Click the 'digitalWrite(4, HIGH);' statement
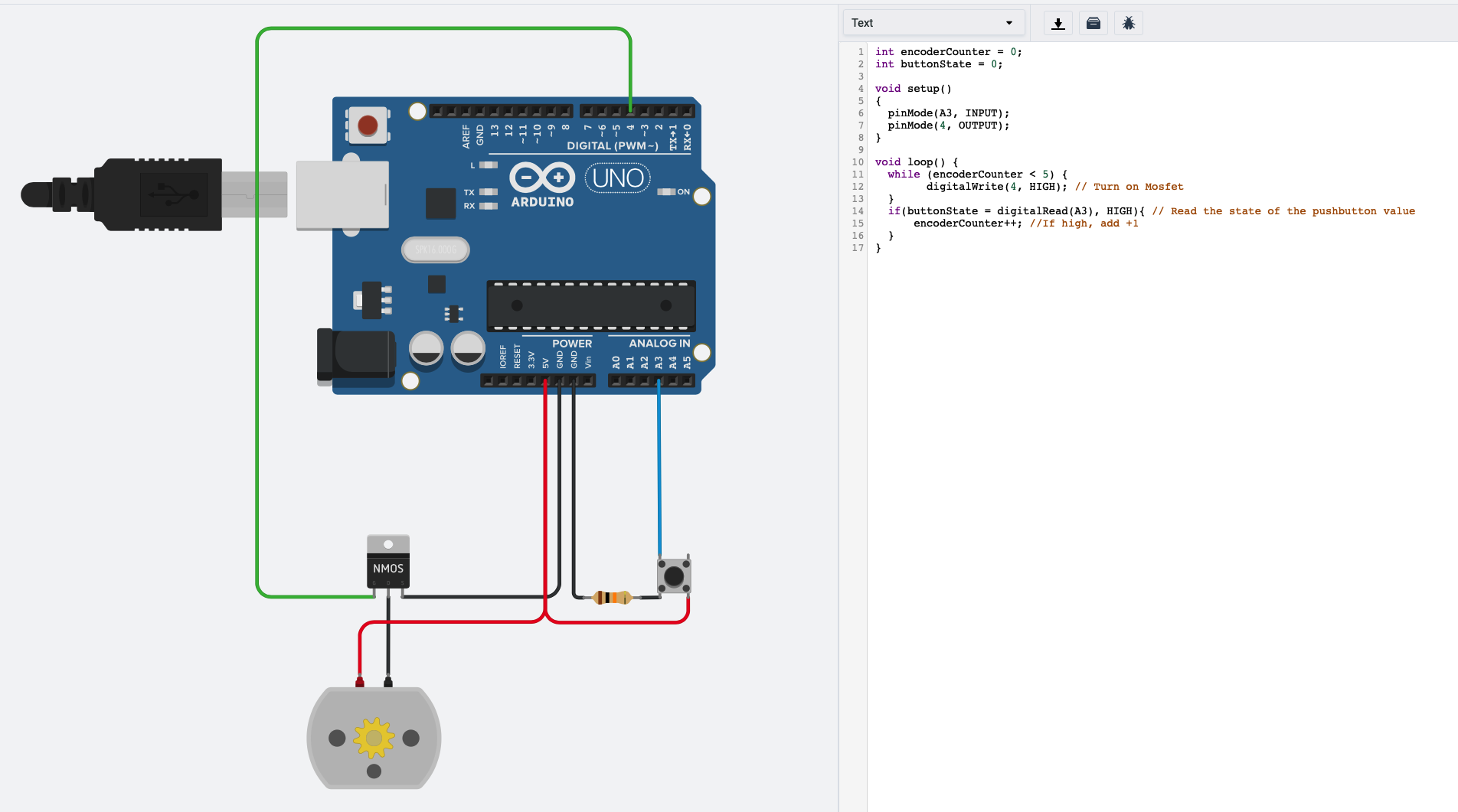The width and height of the screenshot is (1458, 812). 997,187
